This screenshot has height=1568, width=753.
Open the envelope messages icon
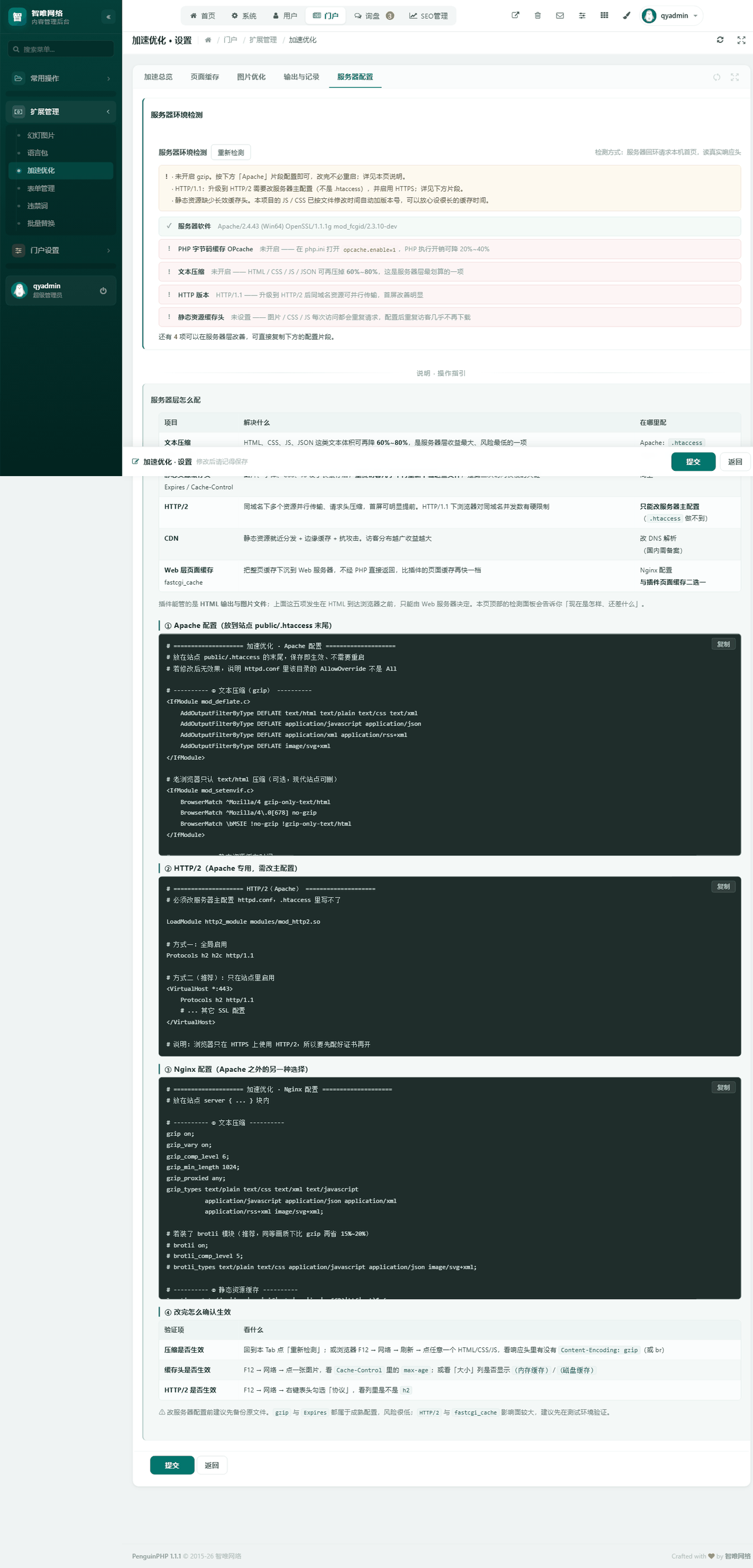point(559,16)
